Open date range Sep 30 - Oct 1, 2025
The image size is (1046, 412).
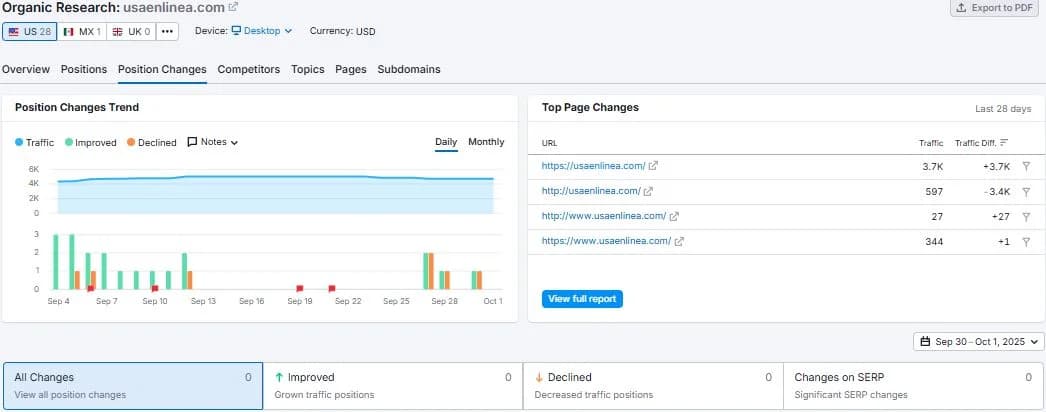pyautogui.click(x=979, y=341)
